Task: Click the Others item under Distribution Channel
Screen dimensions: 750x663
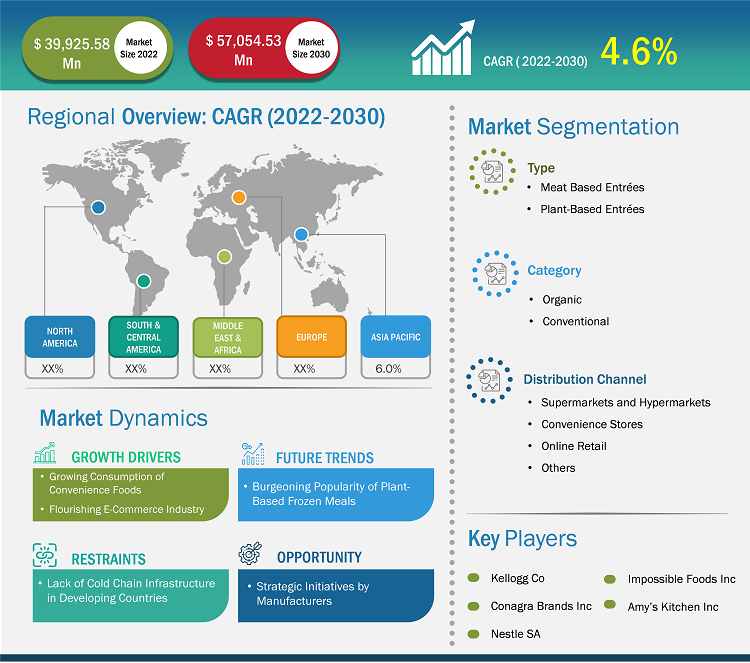Action: pos(558,468)
